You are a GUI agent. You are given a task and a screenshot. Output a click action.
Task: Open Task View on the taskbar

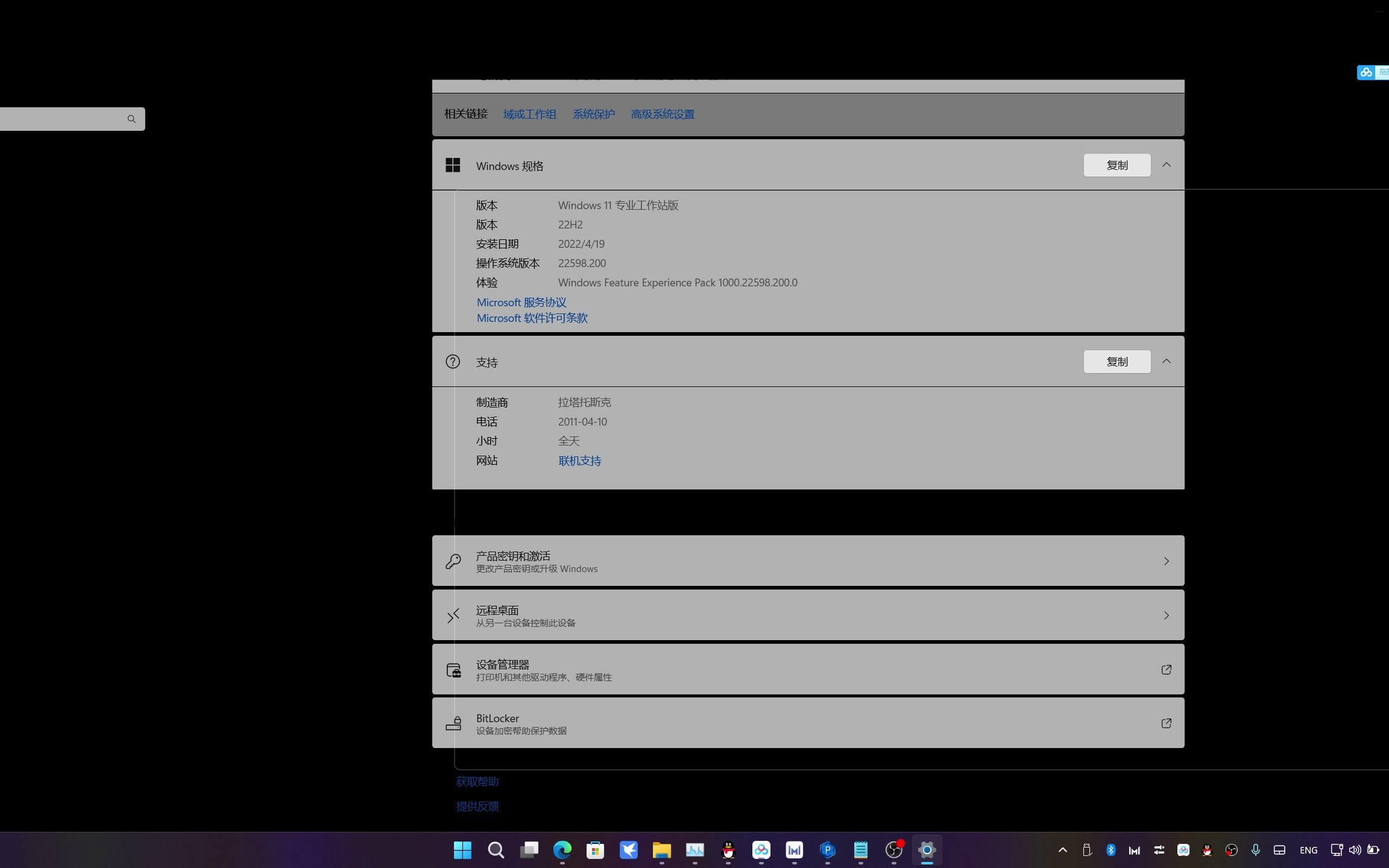point(529,850)
